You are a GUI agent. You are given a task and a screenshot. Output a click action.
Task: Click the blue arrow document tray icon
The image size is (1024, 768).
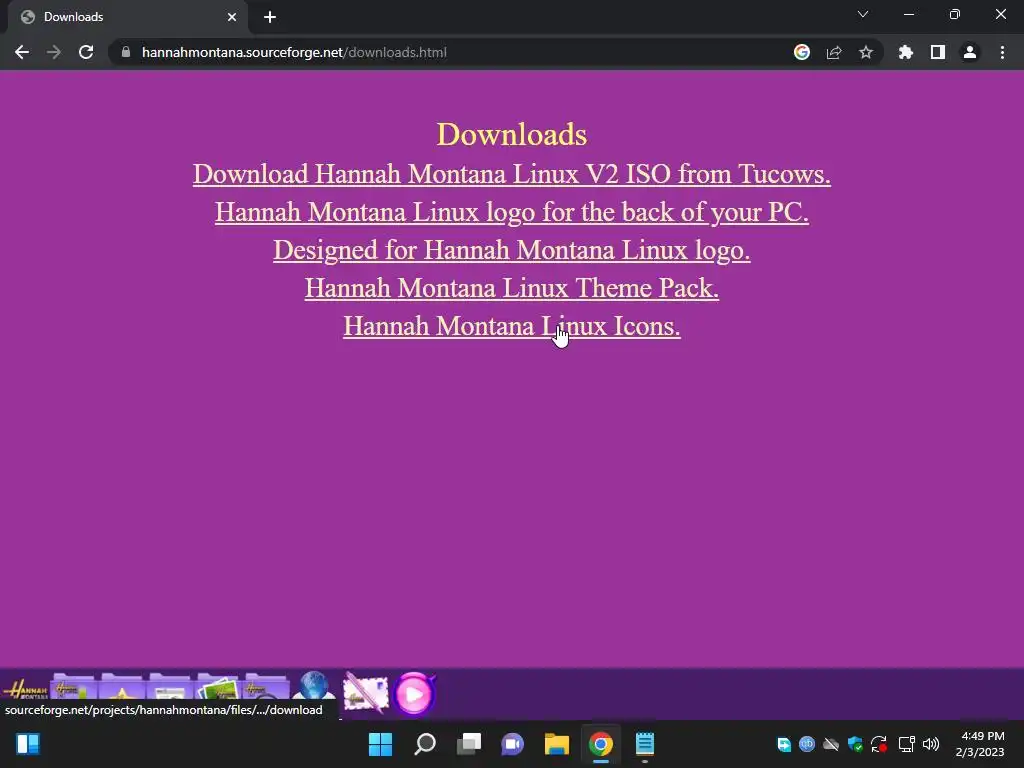click(x=784, y=744)
